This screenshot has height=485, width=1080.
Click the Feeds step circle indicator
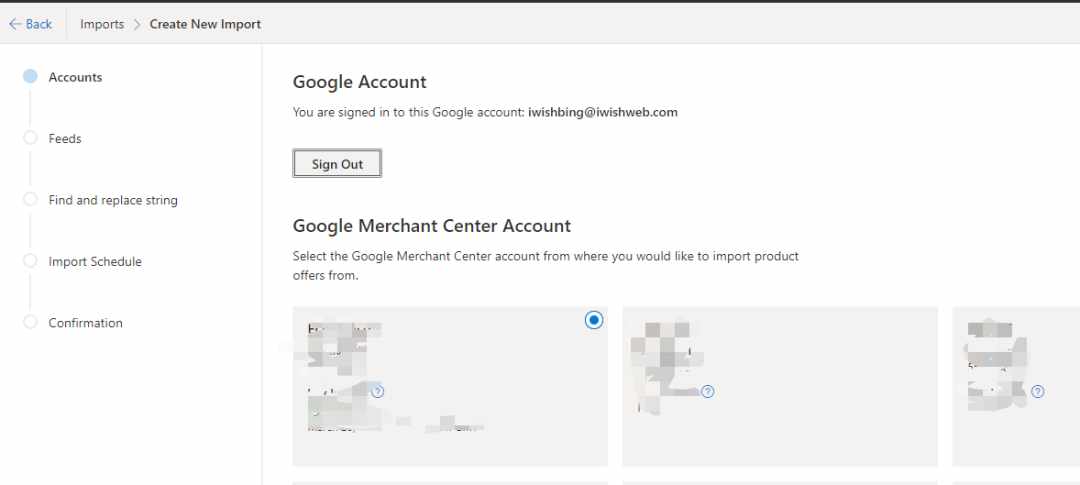click(x=30, y=138)
